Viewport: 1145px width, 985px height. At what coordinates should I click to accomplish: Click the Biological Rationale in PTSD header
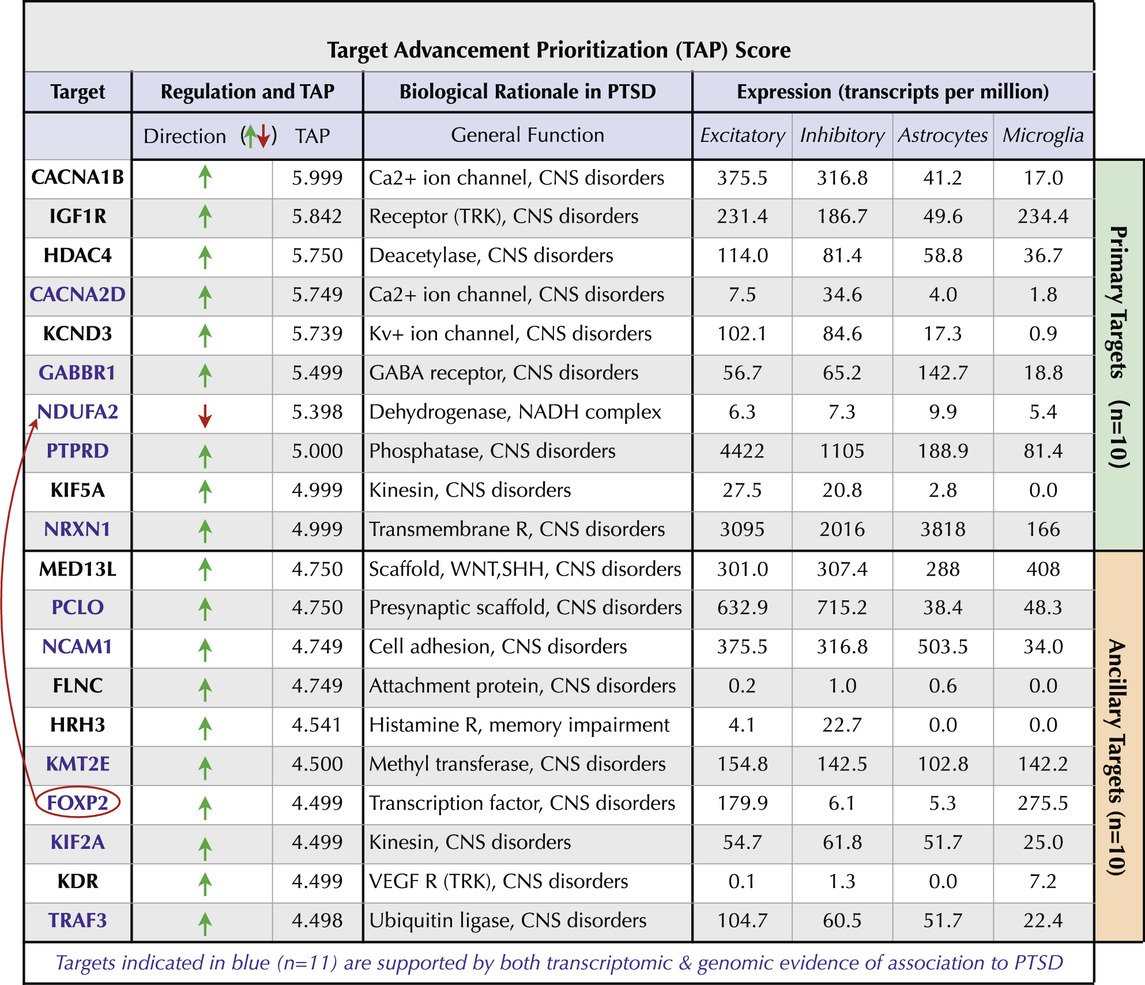[x=527, y=93]
